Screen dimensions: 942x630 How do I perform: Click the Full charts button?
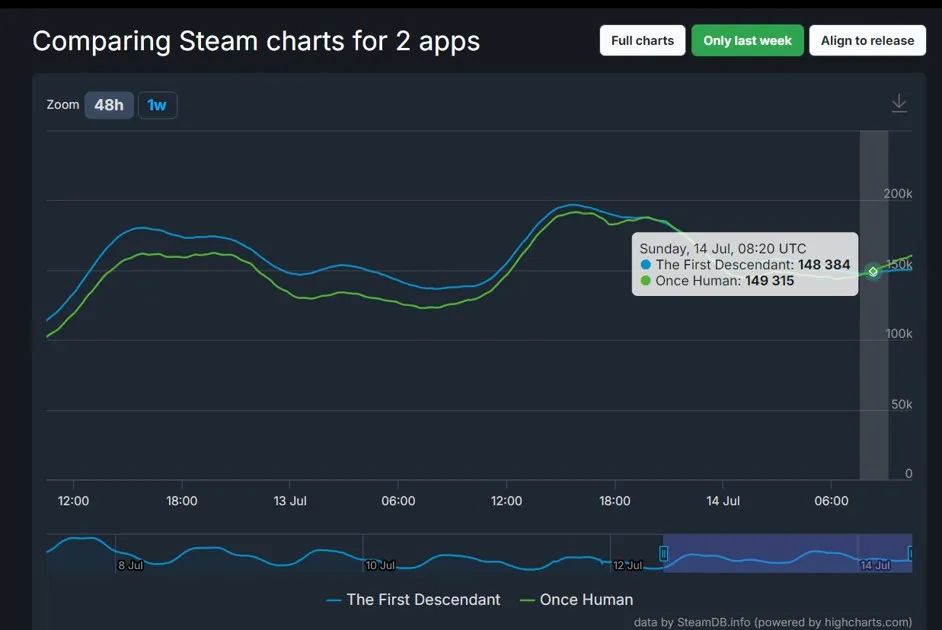click(642, 40)
